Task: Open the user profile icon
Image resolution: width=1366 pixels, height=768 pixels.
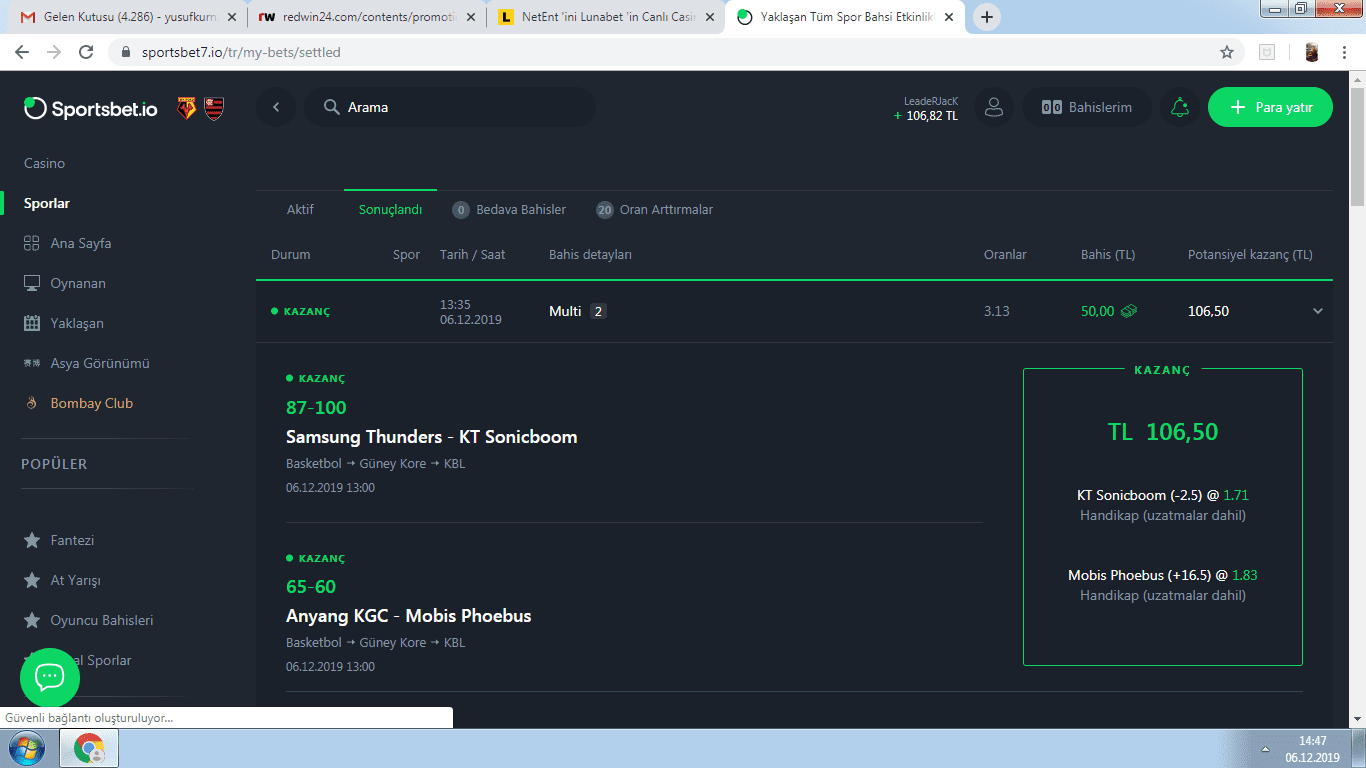Action: 993,107
